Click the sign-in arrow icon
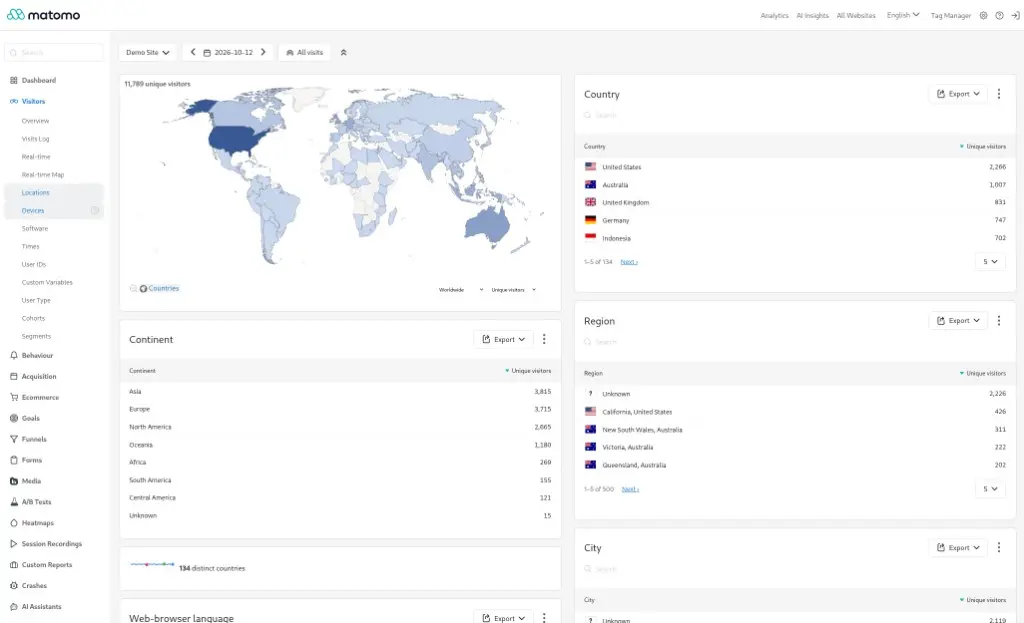Screen dimensions: 1024x623 pyautogui.click(x=1016, y=15)
